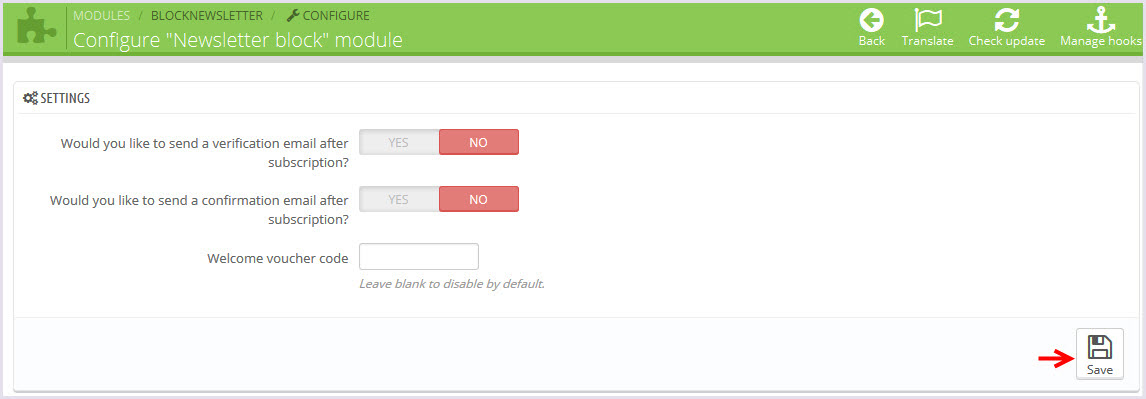1146x399 pixels.
Task: Open the Blocknewsletter breadcrumb link
Action: (207, 15)
